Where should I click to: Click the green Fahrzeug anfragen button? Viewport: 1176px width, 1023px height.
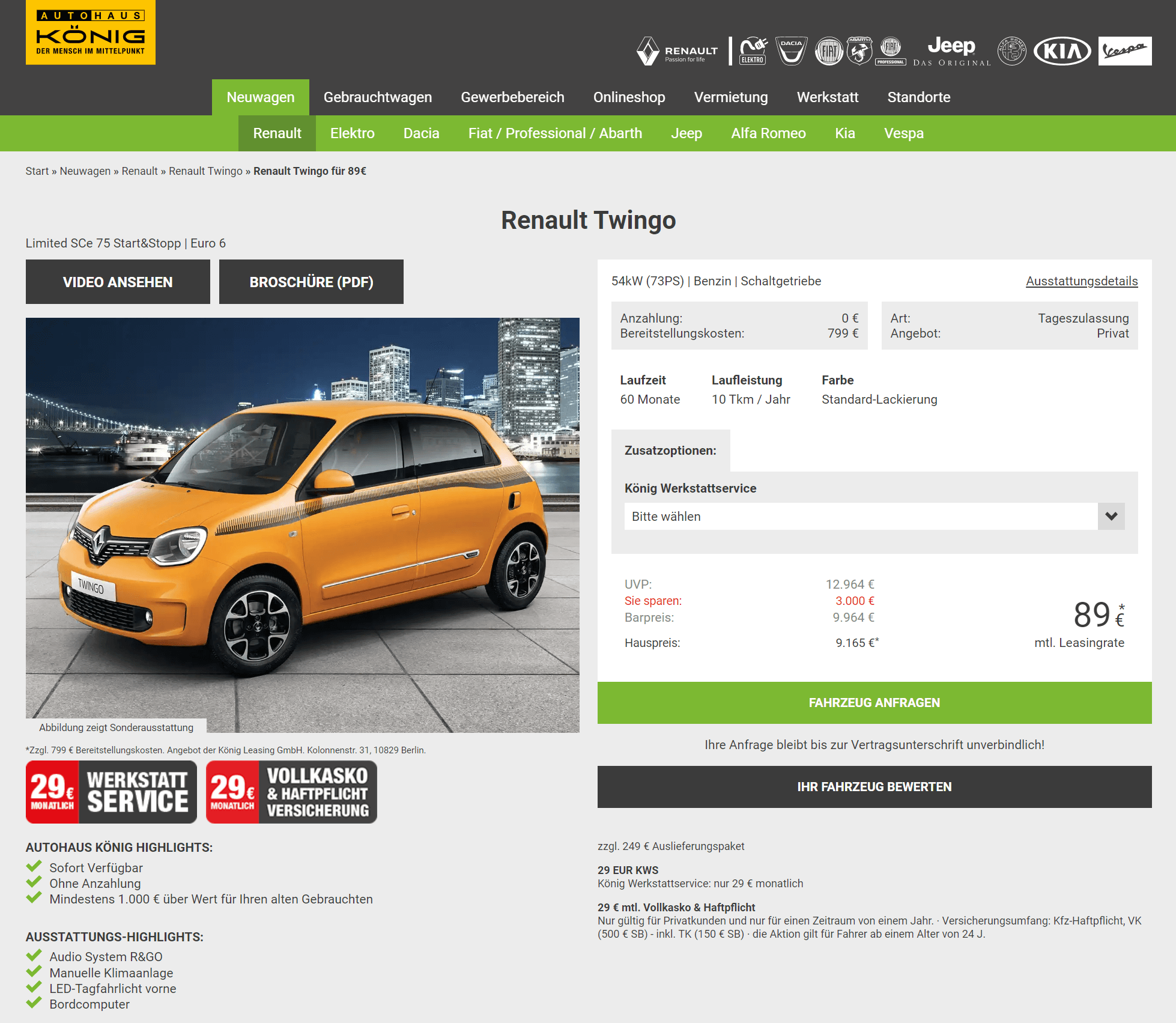coord(874,703)
